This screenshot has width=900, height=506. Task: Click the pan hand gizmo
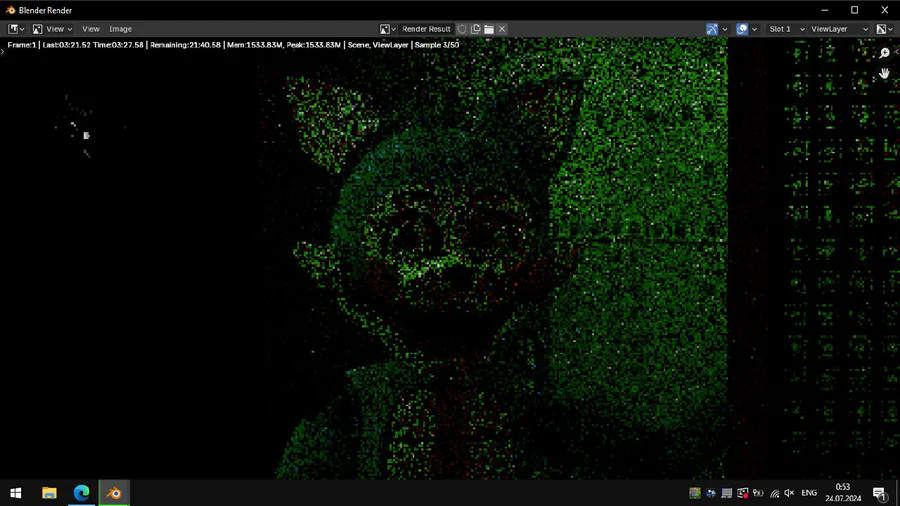pyautogui.click(x=885, y=73)
